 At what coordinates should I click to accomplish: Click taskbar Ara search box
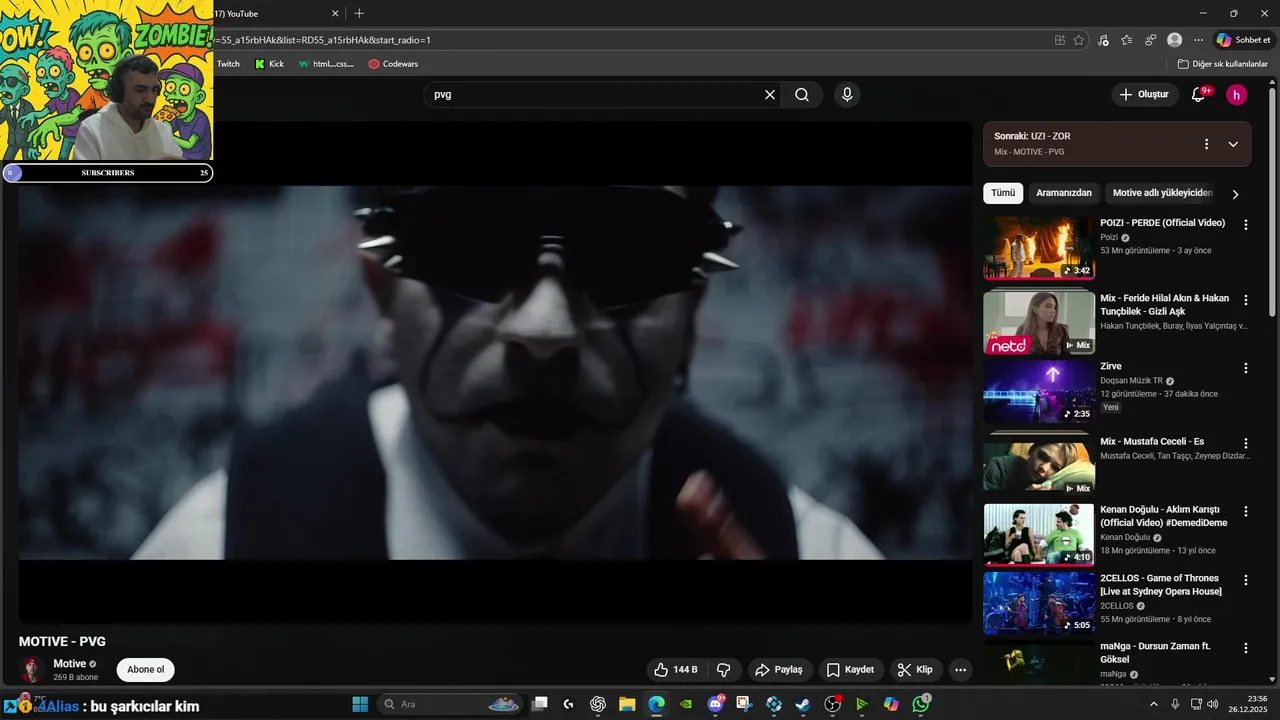pos(450,704)
